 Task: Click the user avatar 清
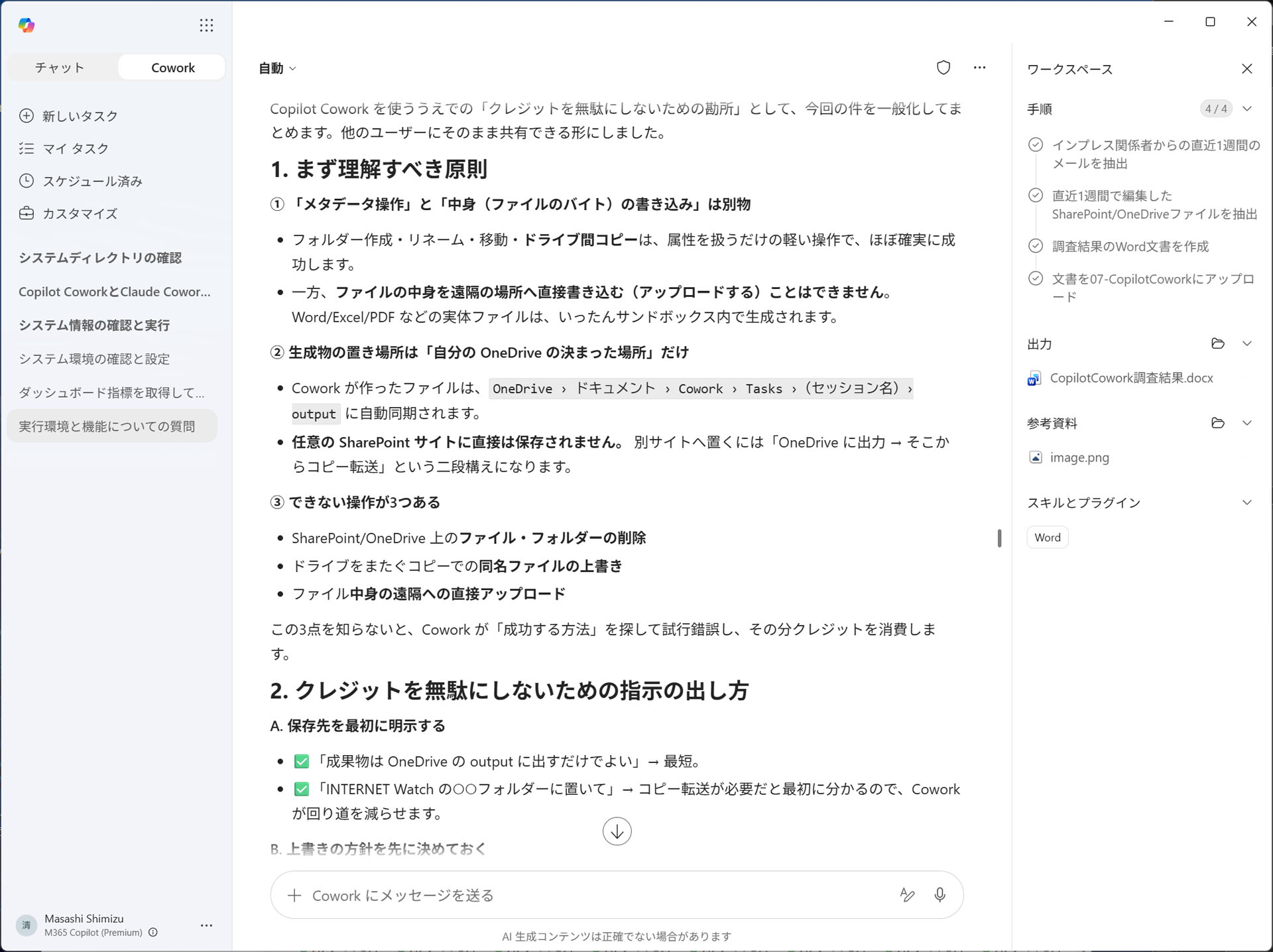(x=27, y=925)
